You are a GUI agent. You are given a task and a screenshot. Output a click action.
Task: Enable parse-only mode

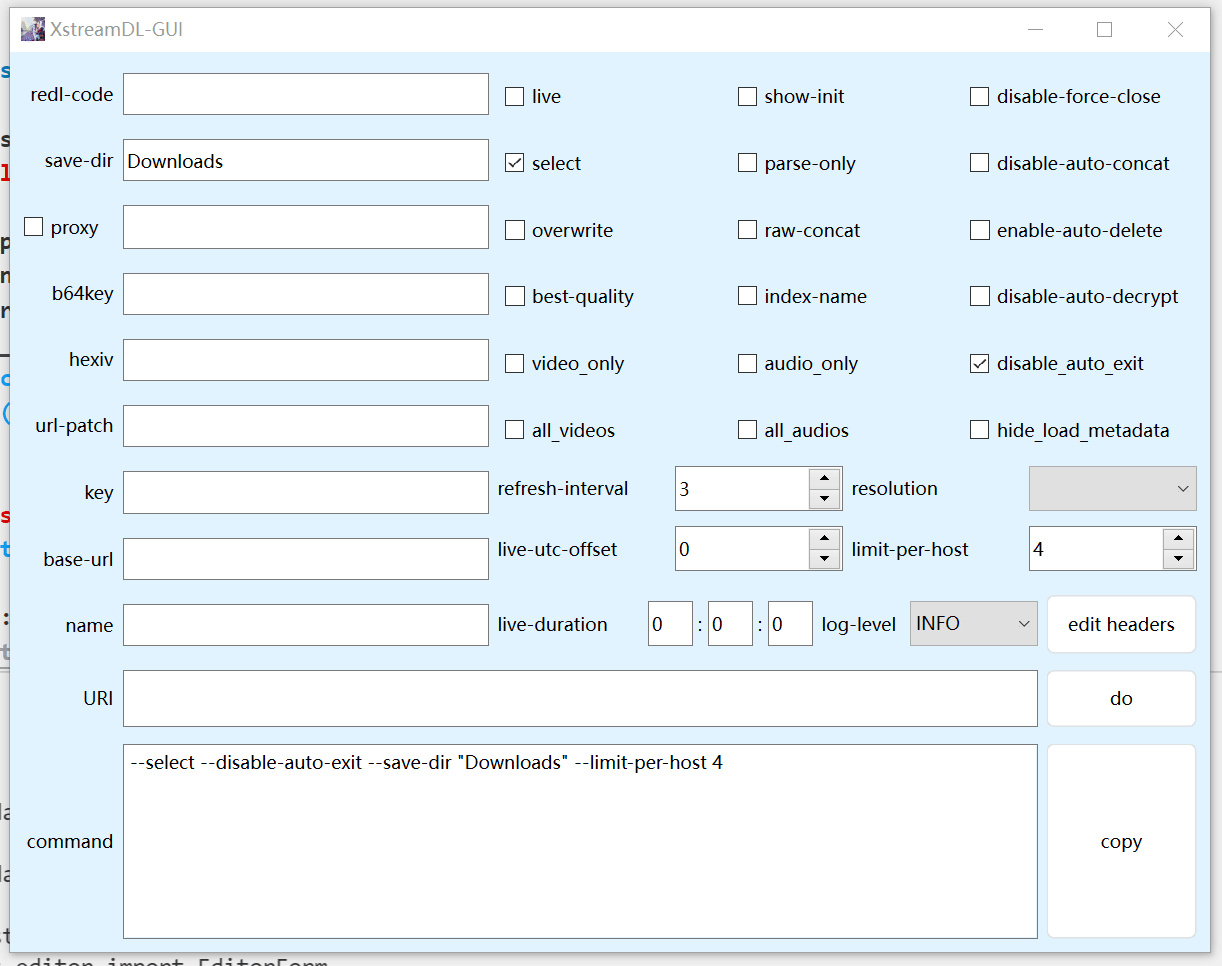pos(747,163)
